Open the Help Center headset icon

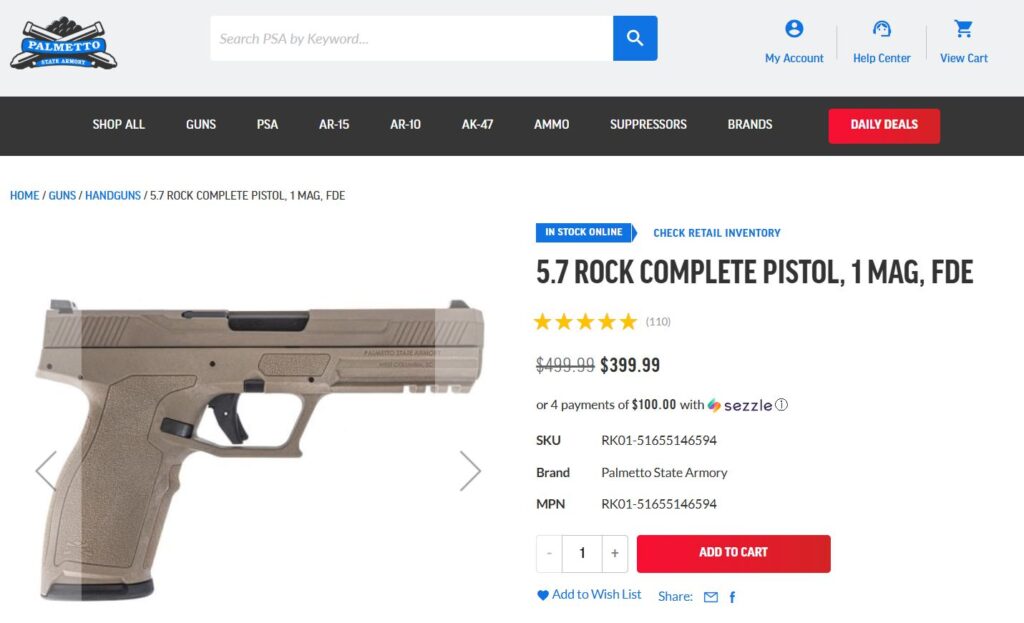[881, 29]
